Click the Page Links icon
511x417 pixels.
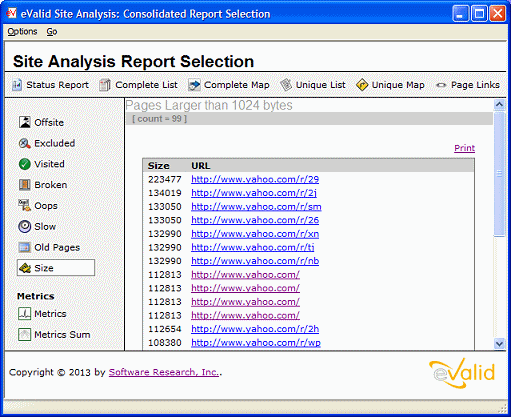(441, 85)
